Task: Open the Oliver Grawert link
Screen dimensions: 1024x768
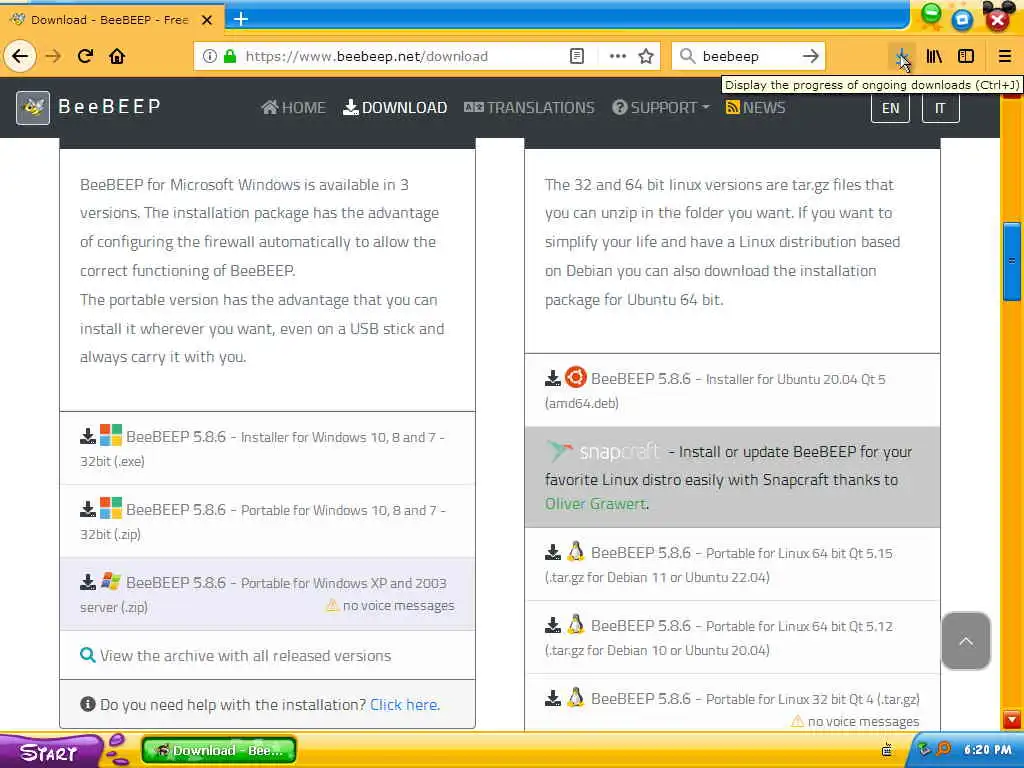Action: coord(596,504)
